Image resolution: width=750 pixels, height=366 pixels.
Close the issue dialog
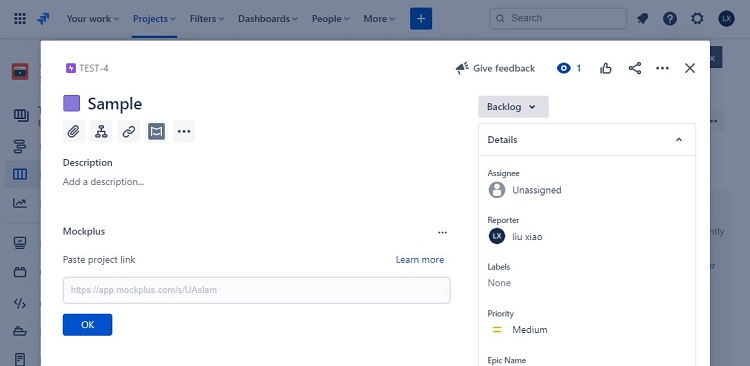click(690, 68)
